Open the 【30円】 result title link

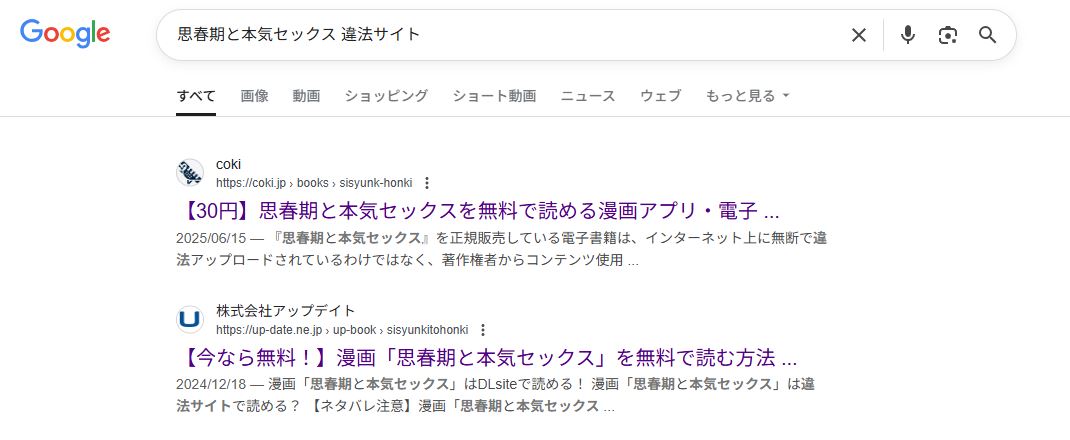pos(478,211)
